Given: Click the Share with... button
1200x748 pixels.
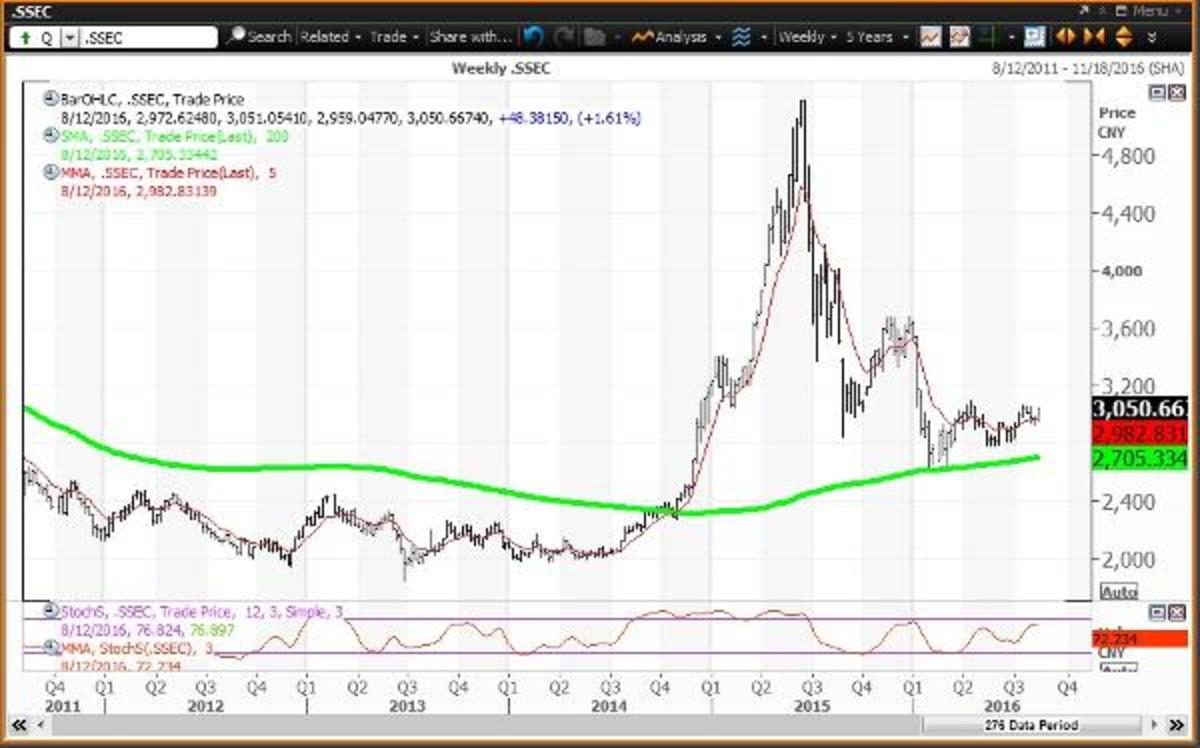Looking at the screenshot, I should (x=469, y=37).
